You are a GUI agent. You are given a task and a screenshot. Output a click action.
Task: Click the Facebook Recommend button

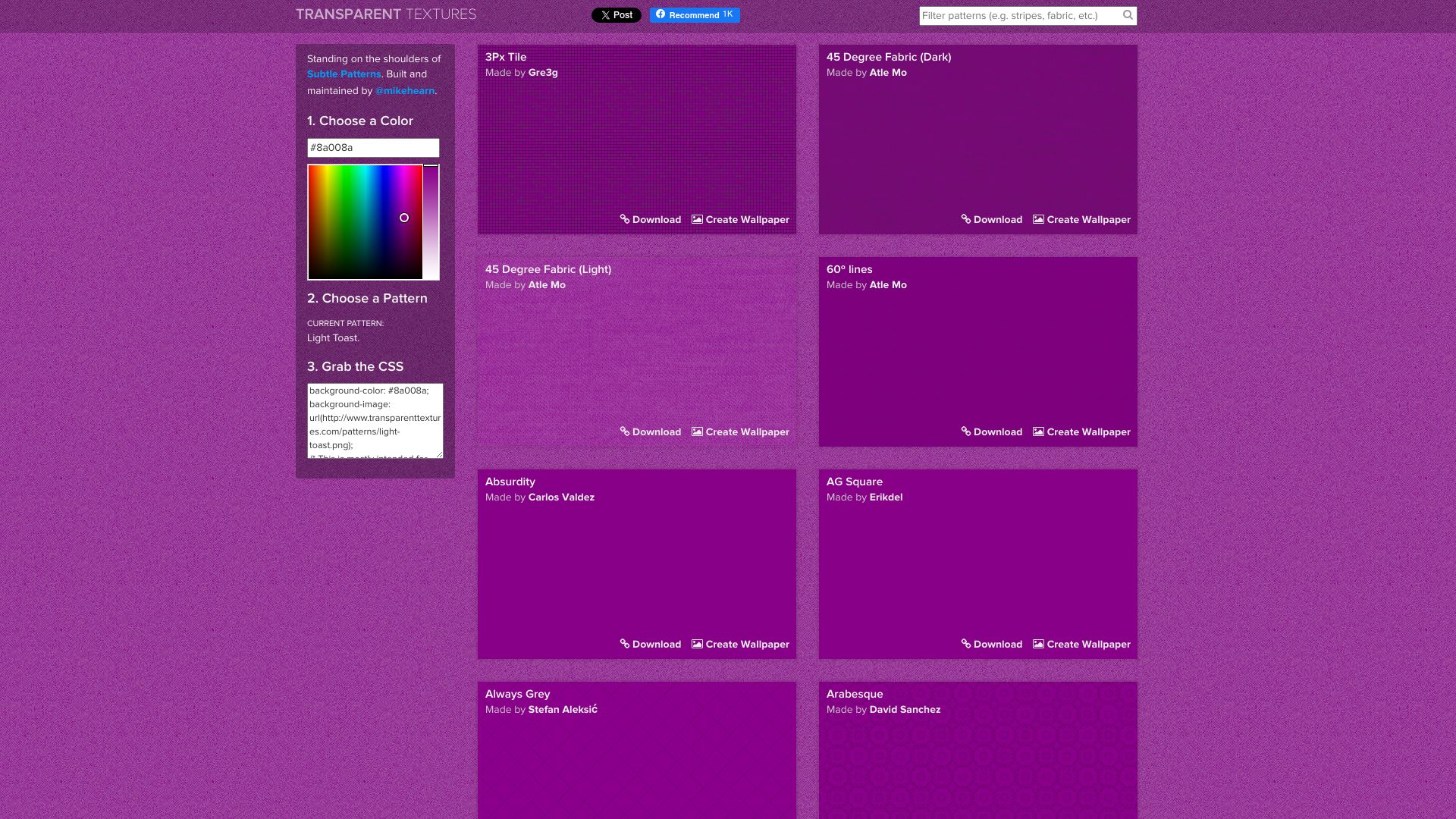[x=695, y=15]
